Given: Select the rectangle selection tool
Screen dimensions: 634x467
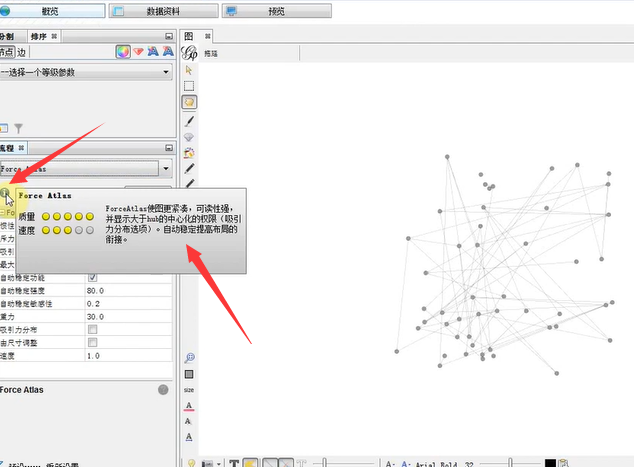Looking at the screenshot, I should point(189,86).
